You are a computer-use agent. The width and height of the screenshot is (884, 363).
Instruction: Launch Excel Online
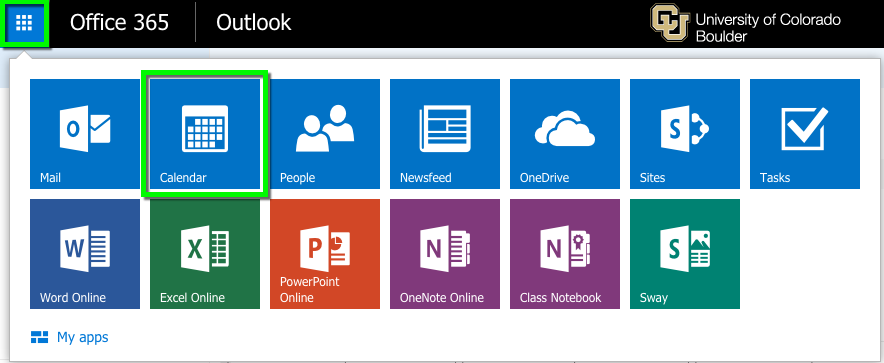(x=205, y=254)
